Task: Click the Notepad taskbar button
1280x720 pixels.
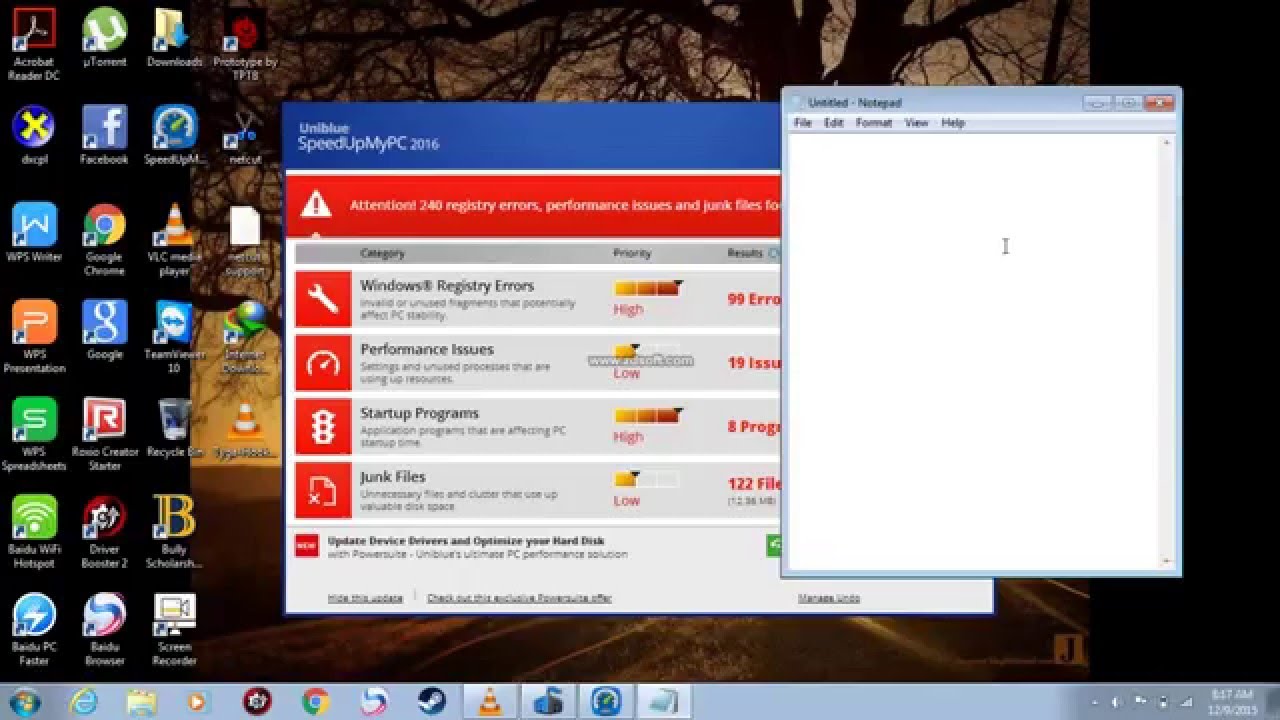Action: (664, 702)
